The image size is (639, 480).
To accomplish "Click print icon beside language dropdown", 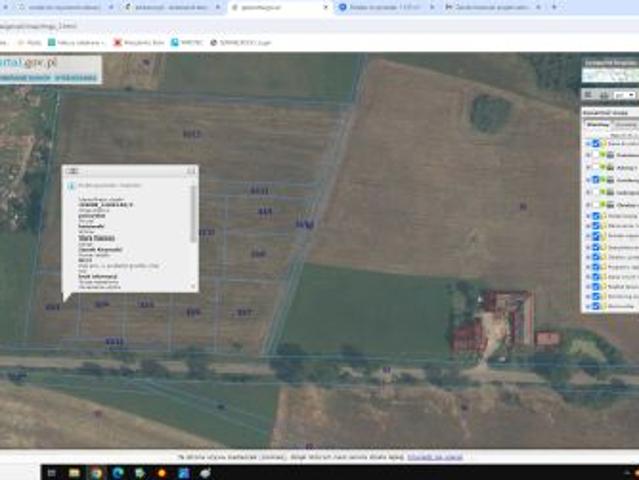I will tap(605, 95).
